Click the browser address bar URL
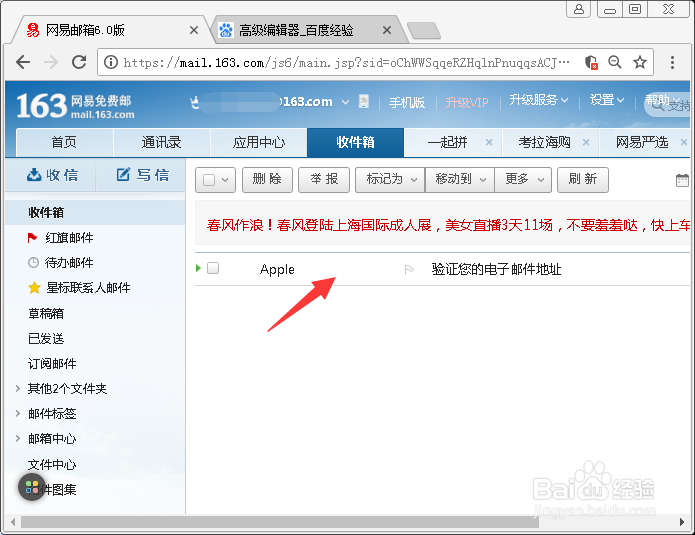Image resolution: width=695 pixels, height=535 pixels. pos(346,62)
